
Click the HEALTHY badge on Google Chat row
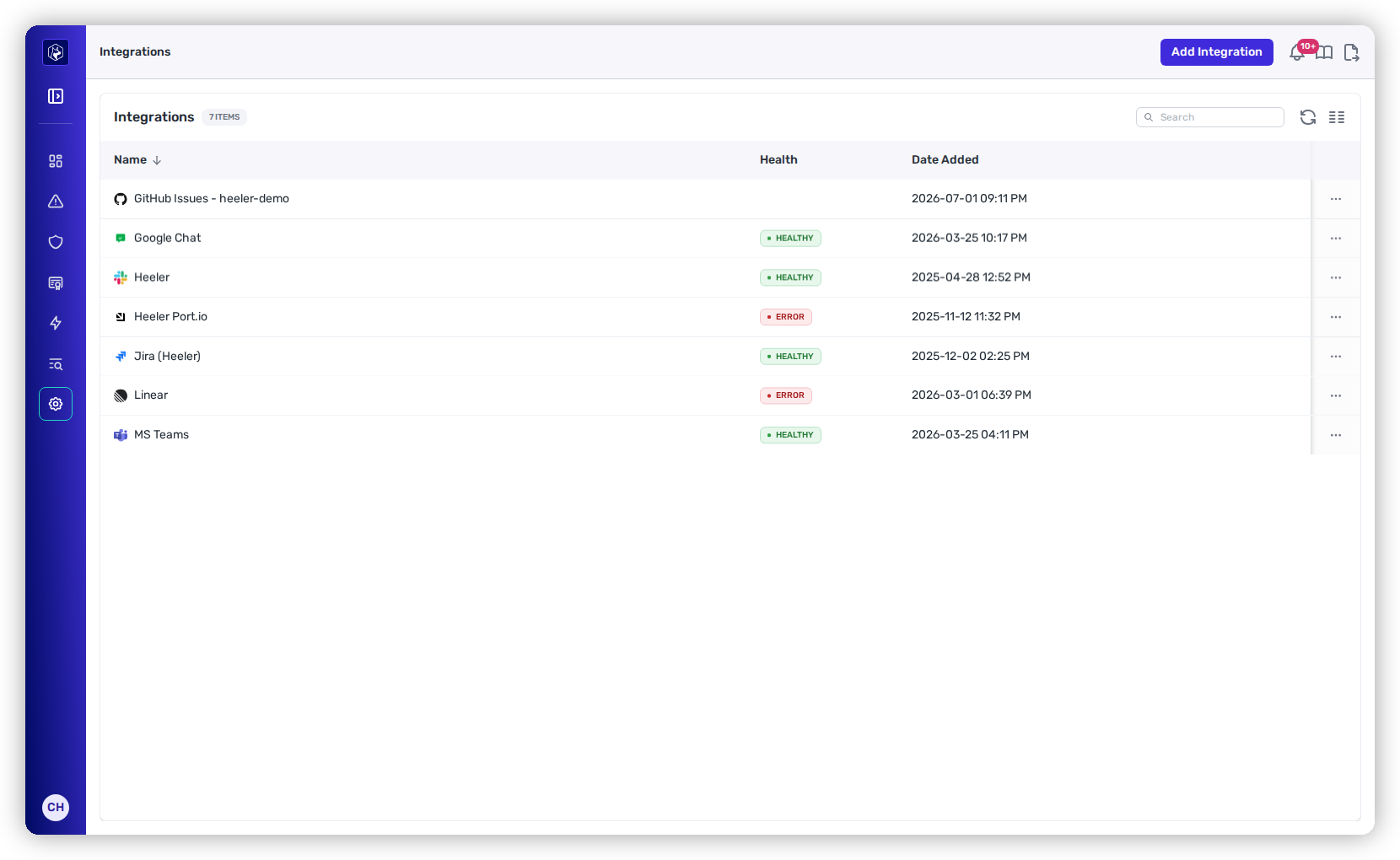pyautogui.click(x=790, y=239)
